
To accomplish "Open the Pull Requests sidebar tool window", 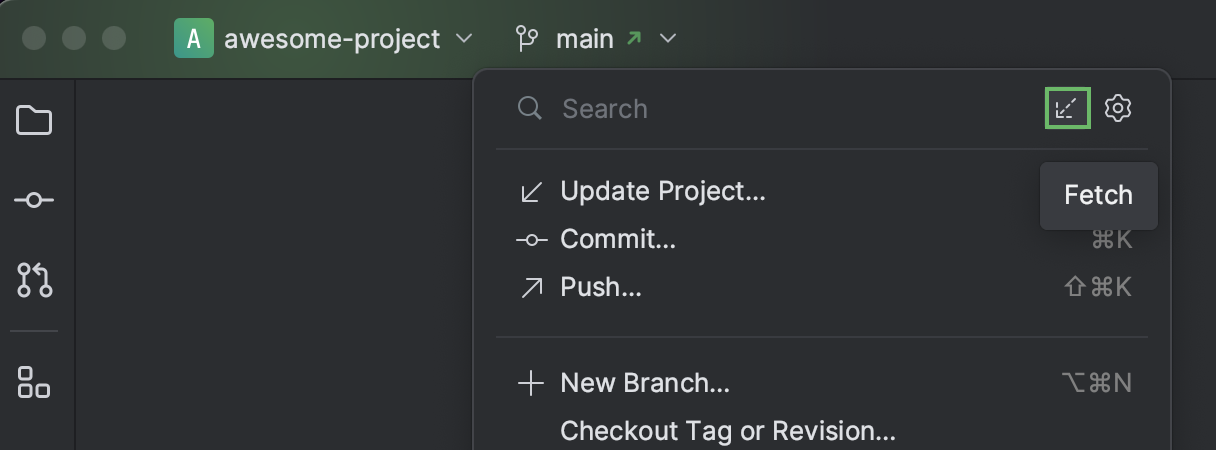I will [x=34, y=280].
